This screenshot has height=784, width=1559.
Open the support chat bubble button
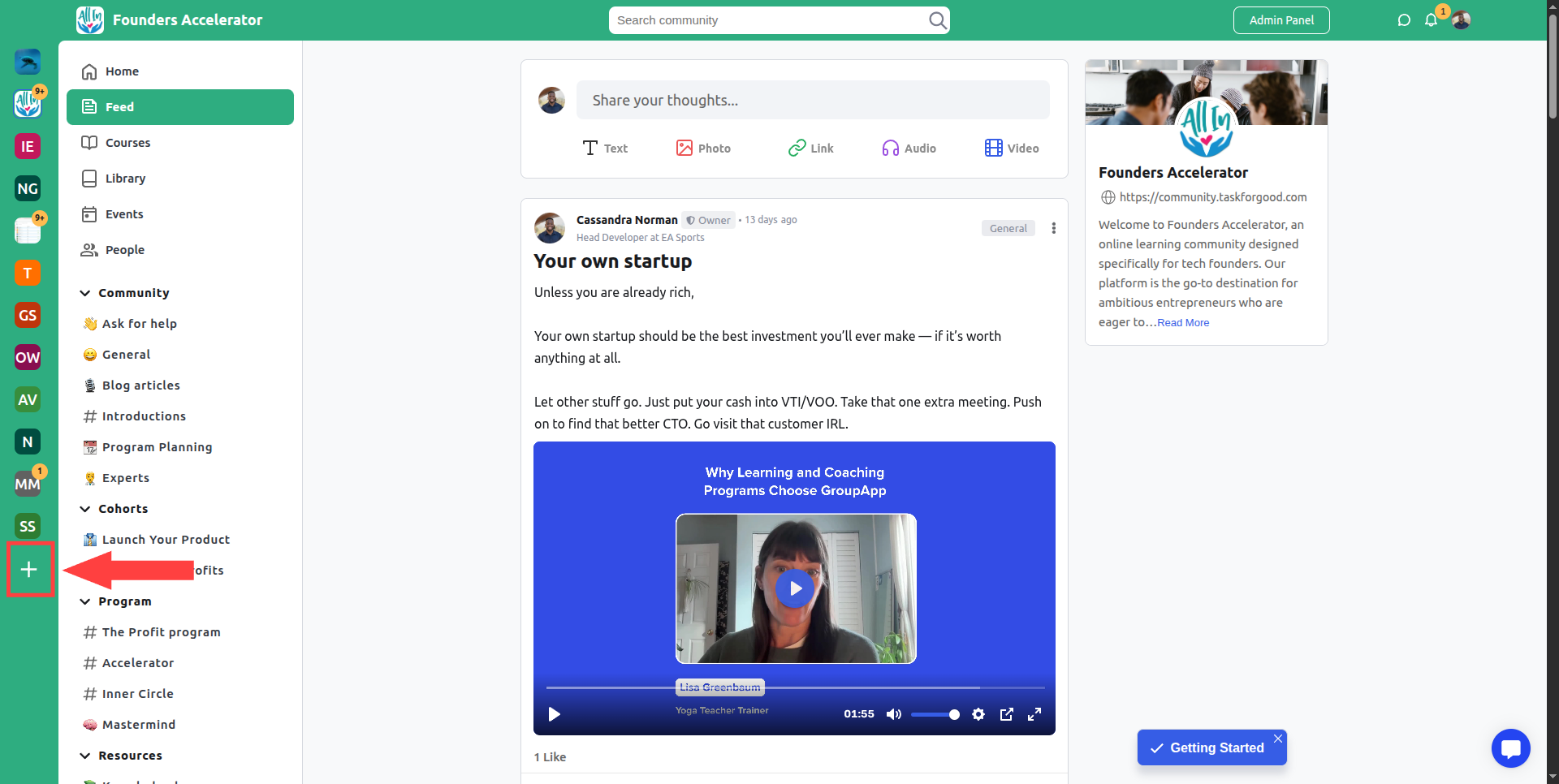(x=1511, y=748)
